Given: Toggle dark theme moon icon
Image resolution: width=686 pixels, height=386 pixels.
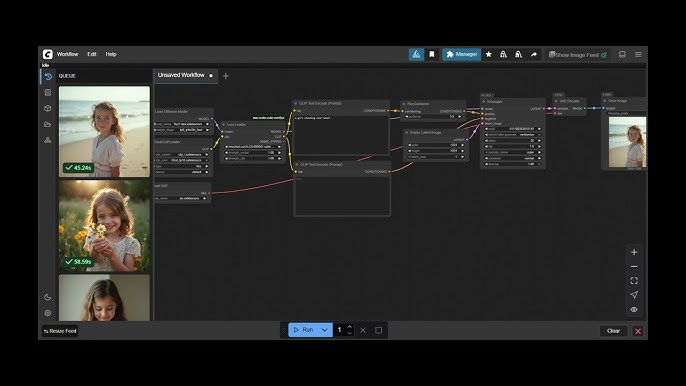Looking at the screenshot, I should (48, 297).
